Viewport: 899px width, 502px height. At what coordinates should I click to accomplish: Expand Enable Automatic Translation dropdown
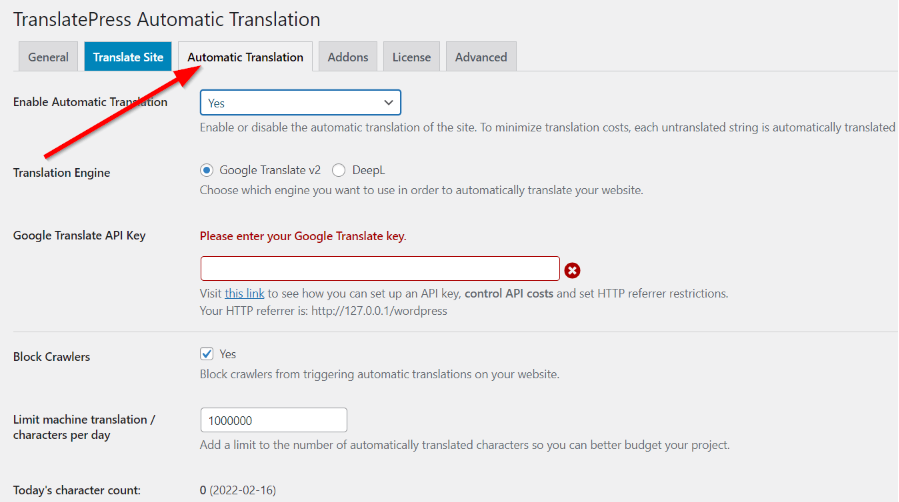click(x=300, y=103)
